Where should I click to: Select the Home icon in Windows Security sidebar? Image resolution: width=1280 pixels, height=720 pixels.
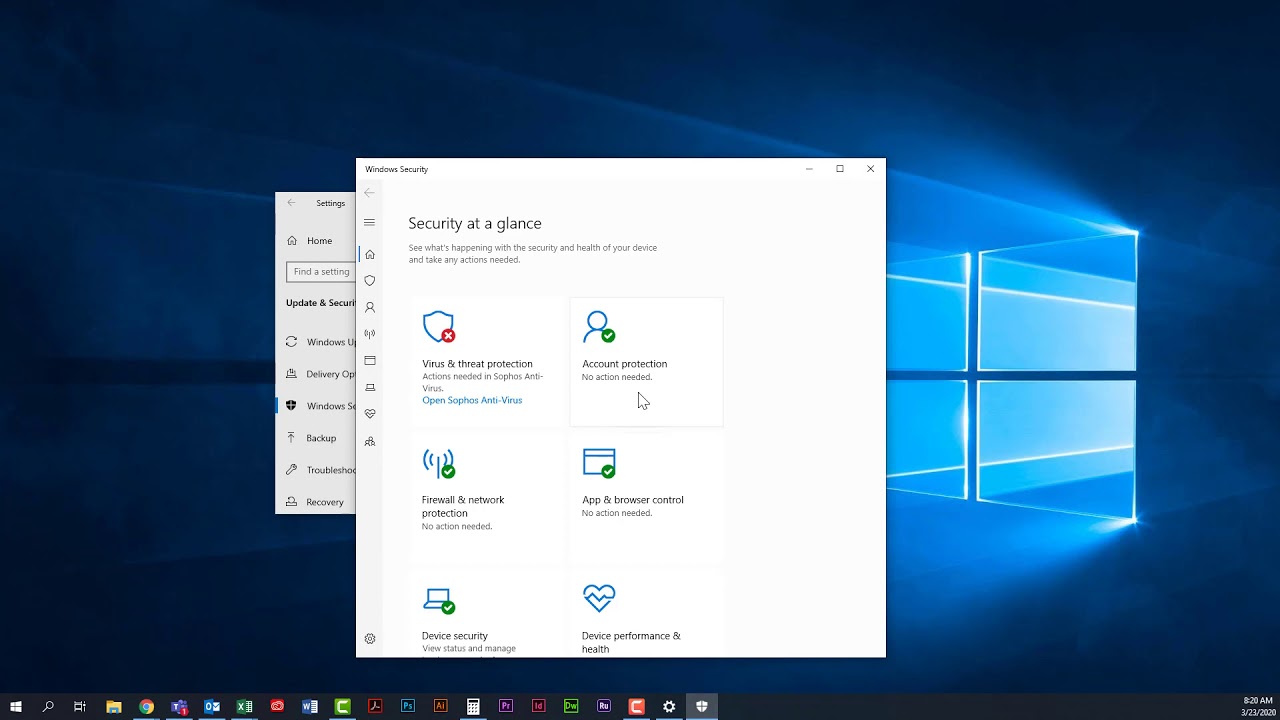point(369,254)
